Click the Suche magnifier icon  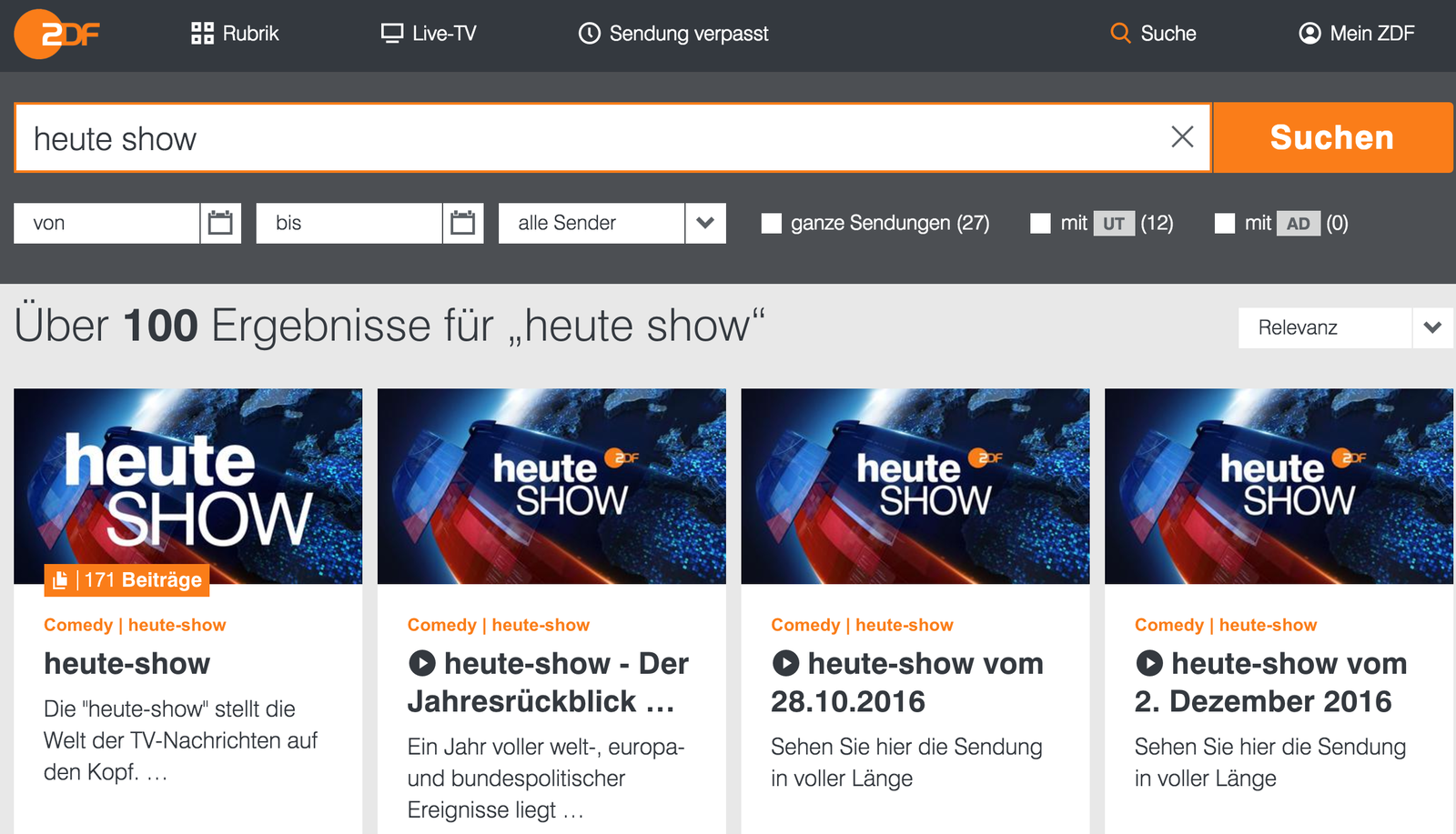pyautogui.click(x=1120, y=34)
